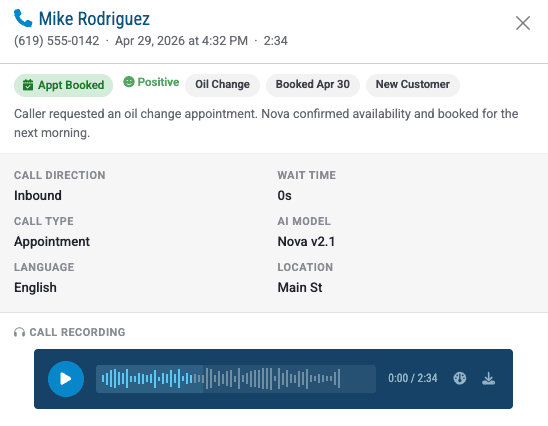Click the call date Apr 29, 2026 at 4:32 PM
Image resolution: width=548 pixels, height=426 pixels.
(181, 41)
